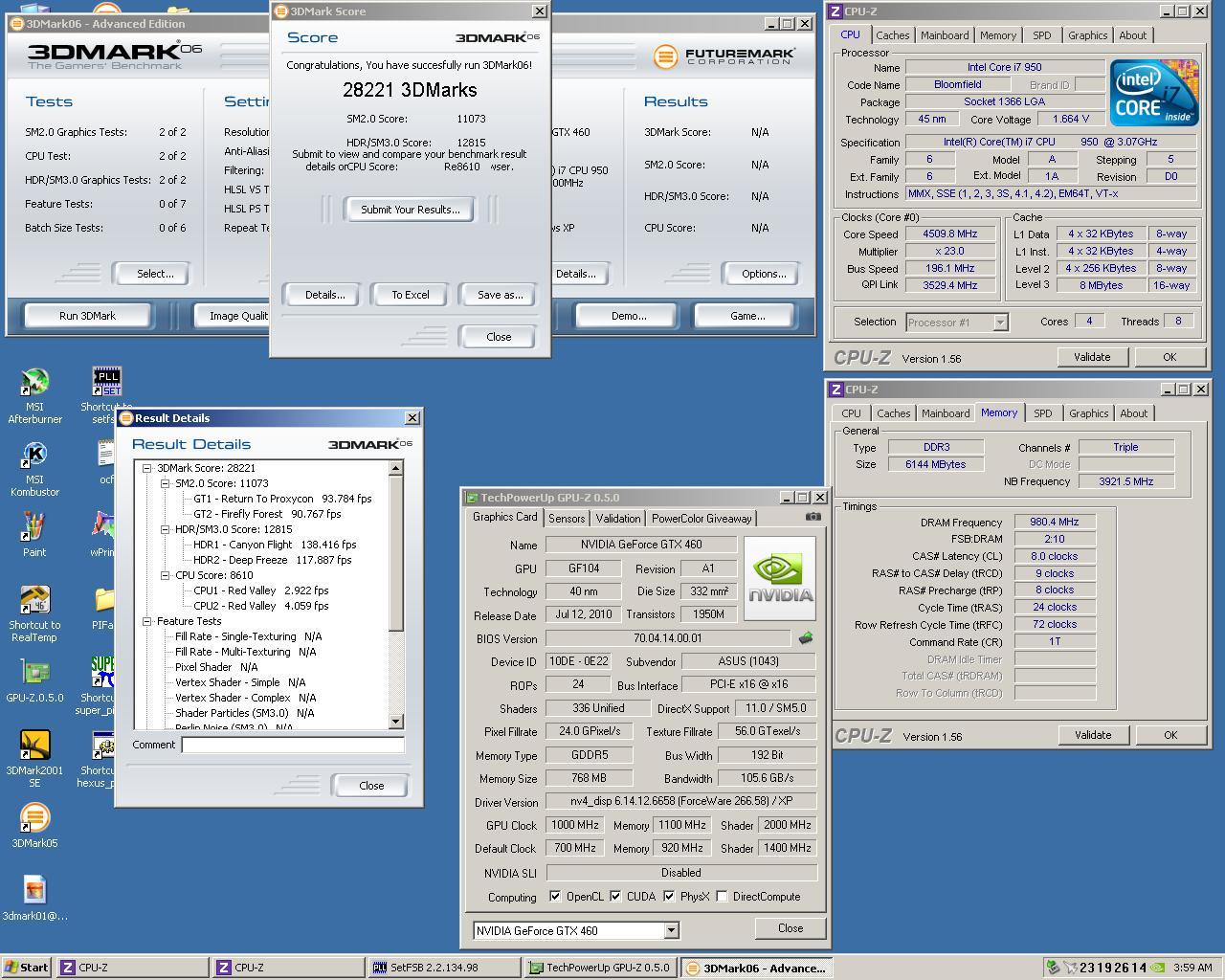Toggle the PhysX checkbox in GPU-Z
The height and width of the screenshot is (980, 1225).
pyautogui.click(x=669, y=897)
